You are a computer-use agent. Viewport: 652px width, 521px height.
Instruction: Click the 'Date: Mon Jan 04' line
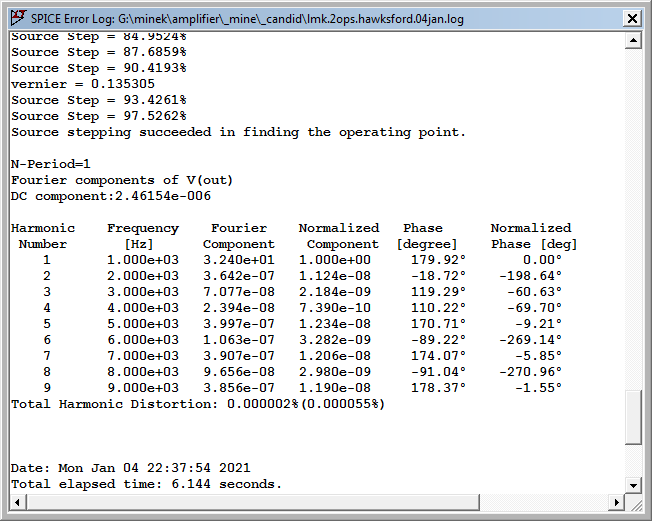(x=131, y=468)
